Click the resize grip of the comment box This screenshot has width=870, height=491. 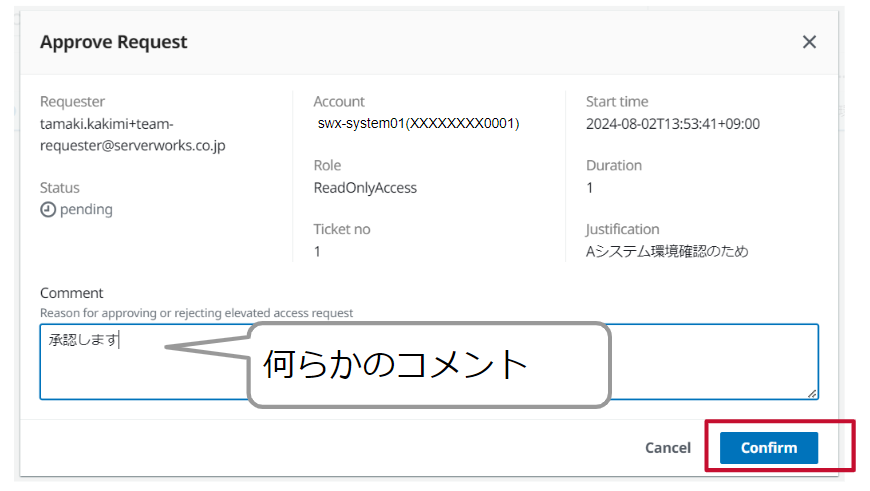click(x=812, y=393)
